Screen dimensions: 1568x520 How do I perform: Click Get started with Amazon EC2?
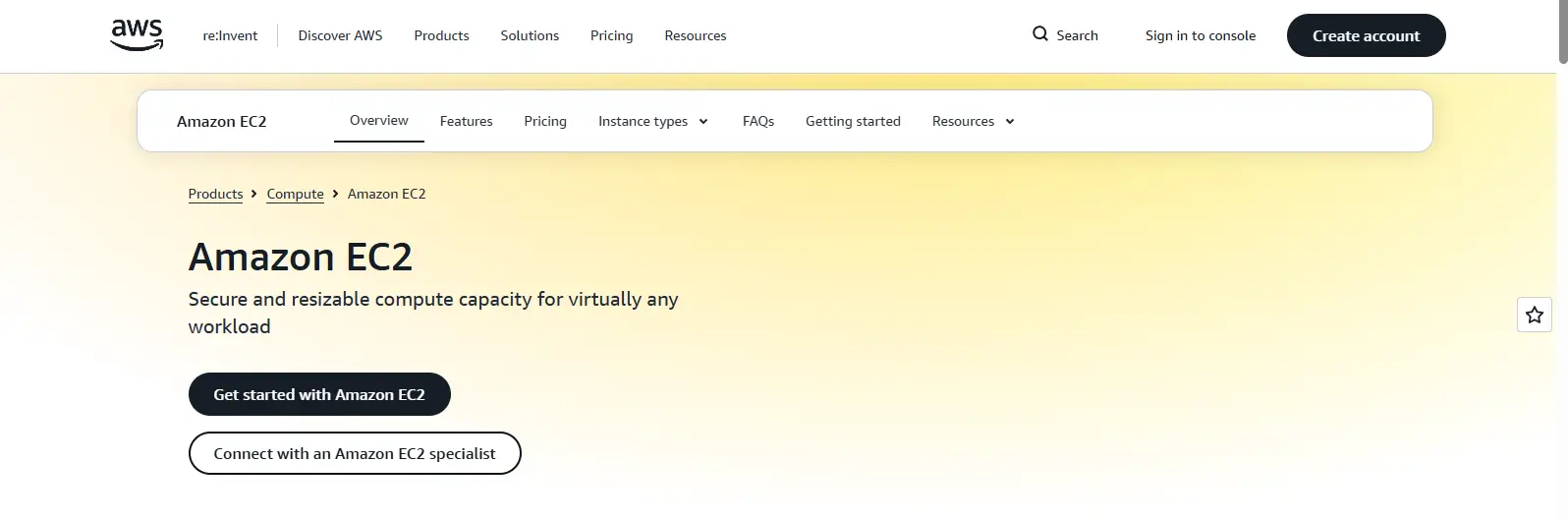pyautogui.click(x=319, y=394)
